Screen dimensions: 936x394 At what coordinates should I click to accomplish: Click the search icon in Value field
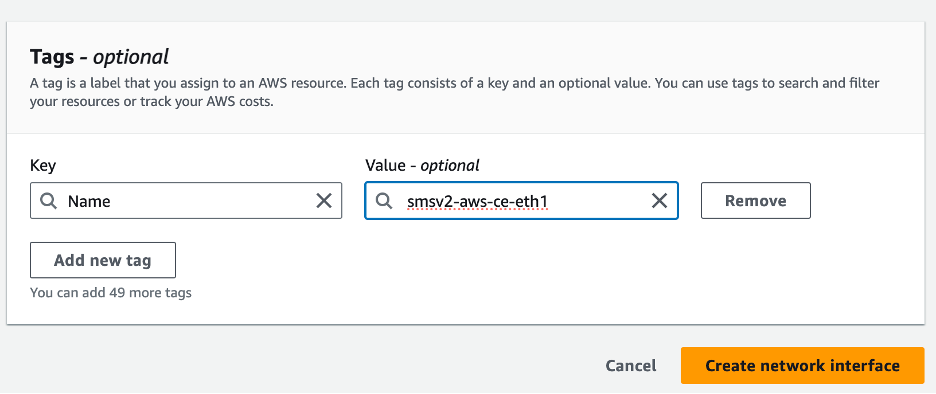click(384, 201)
